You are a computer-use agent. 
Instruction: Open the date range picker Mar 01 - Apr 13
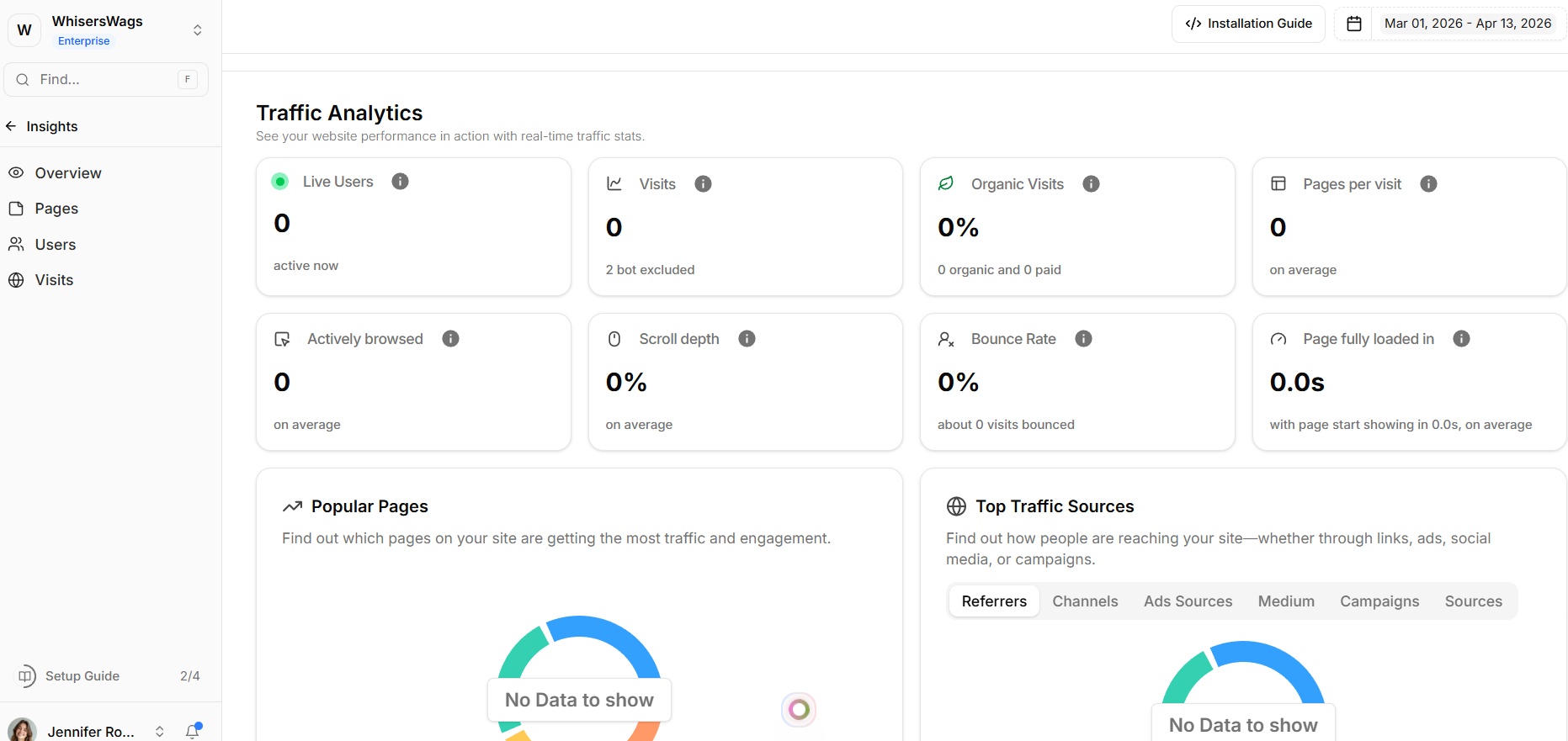pyautogui.click(x=1467, y=24)
